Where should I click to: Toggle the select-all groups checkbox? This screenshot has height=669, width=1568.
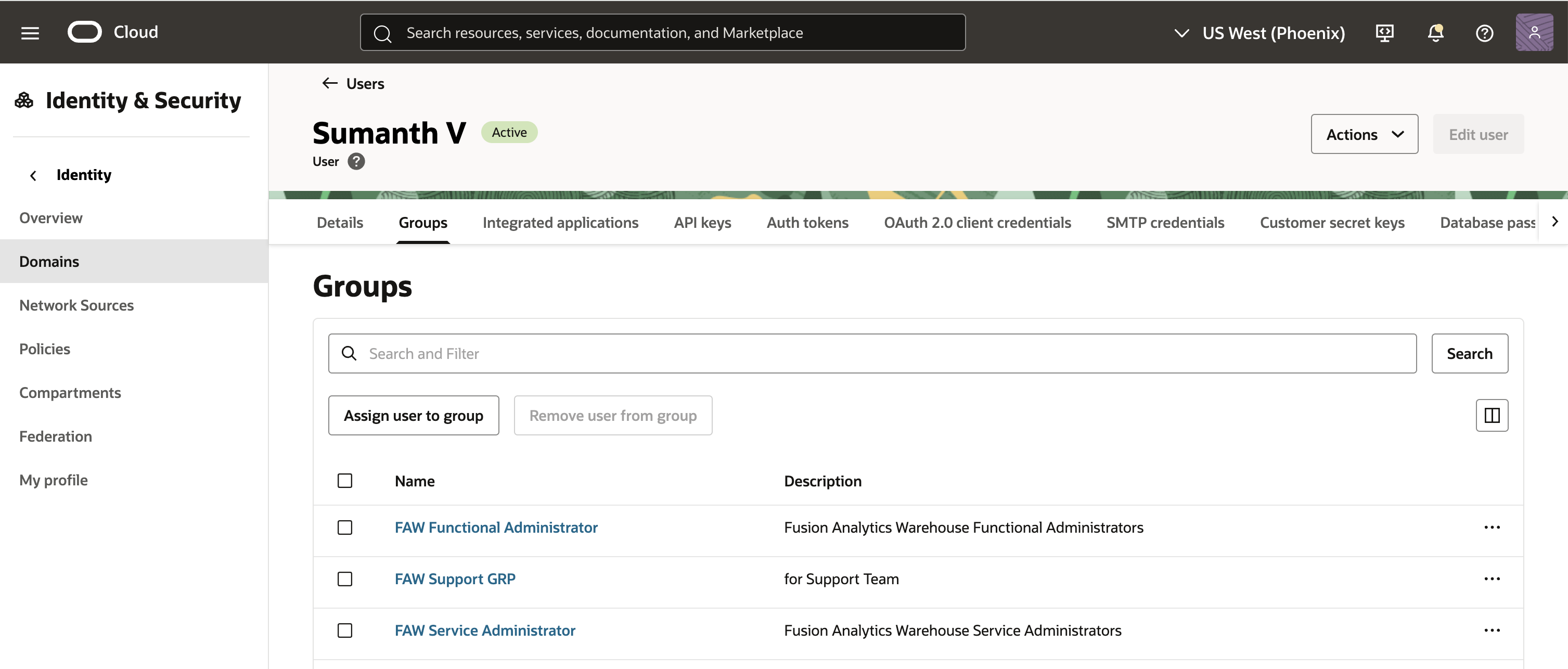click(344, 481)
